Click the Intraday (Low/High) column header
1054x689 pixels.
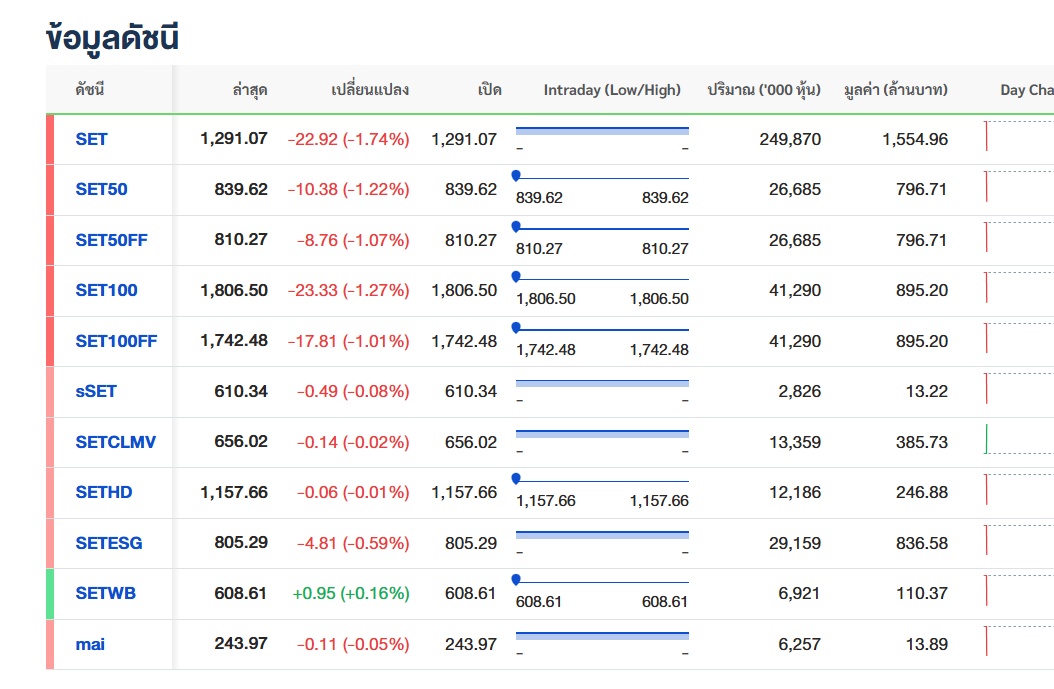click(x=612, y=90)
